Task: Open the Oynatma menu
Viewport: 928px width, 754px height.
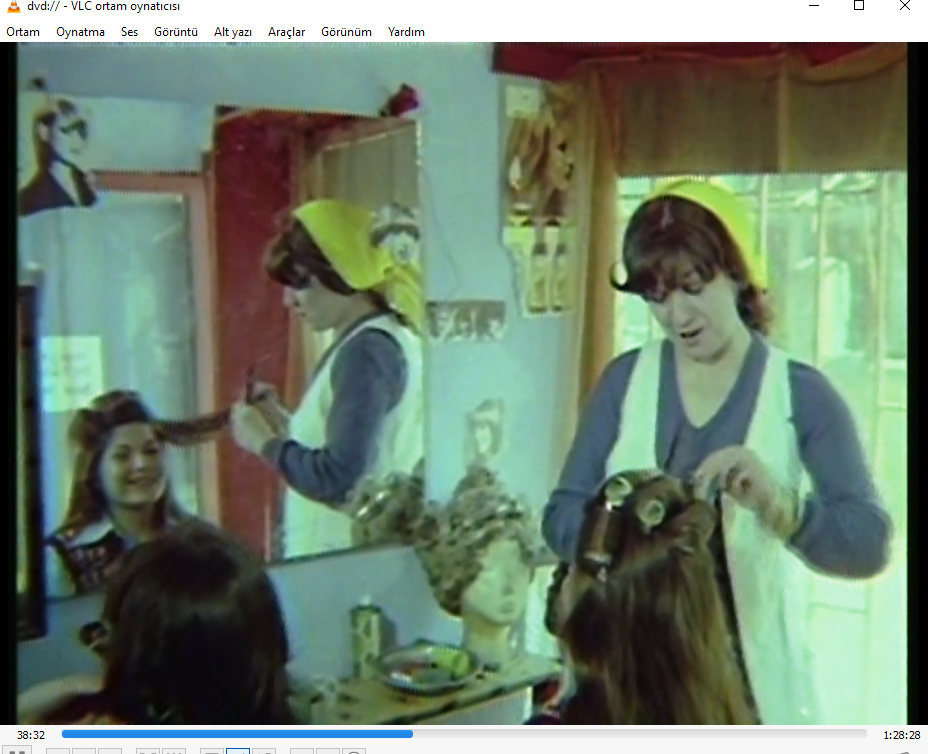Action: pos(80,32)
